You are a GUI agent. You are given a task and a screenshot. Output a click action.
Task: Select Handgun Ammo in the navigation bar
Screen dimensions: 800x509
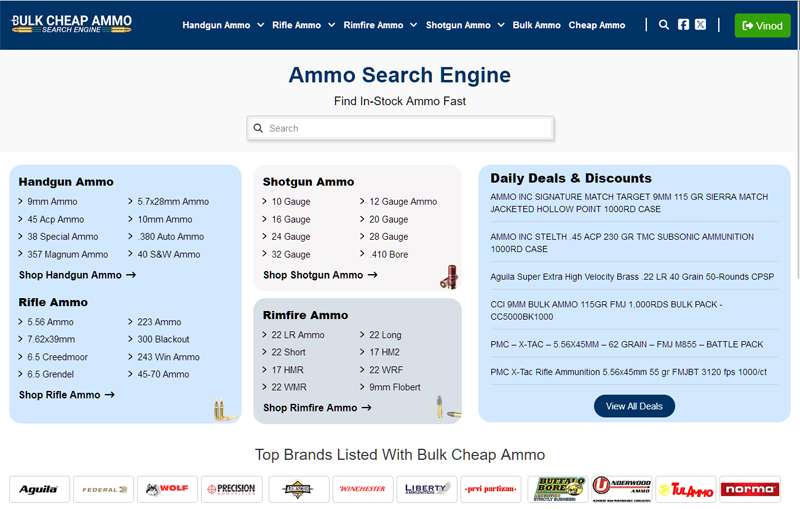coord(216,25)
